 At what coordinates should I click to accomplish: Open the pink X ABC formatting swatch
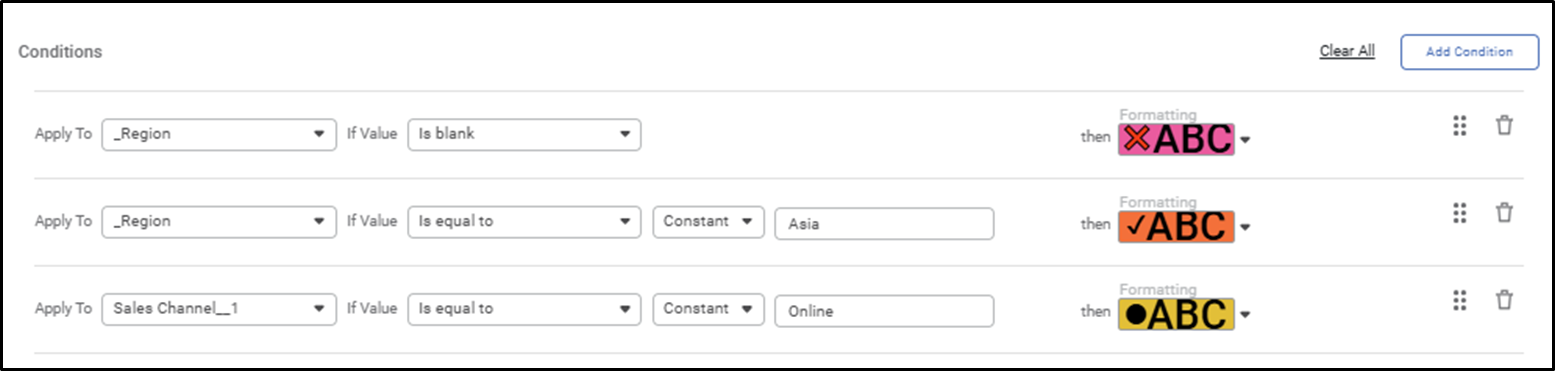click(1176, 139)
